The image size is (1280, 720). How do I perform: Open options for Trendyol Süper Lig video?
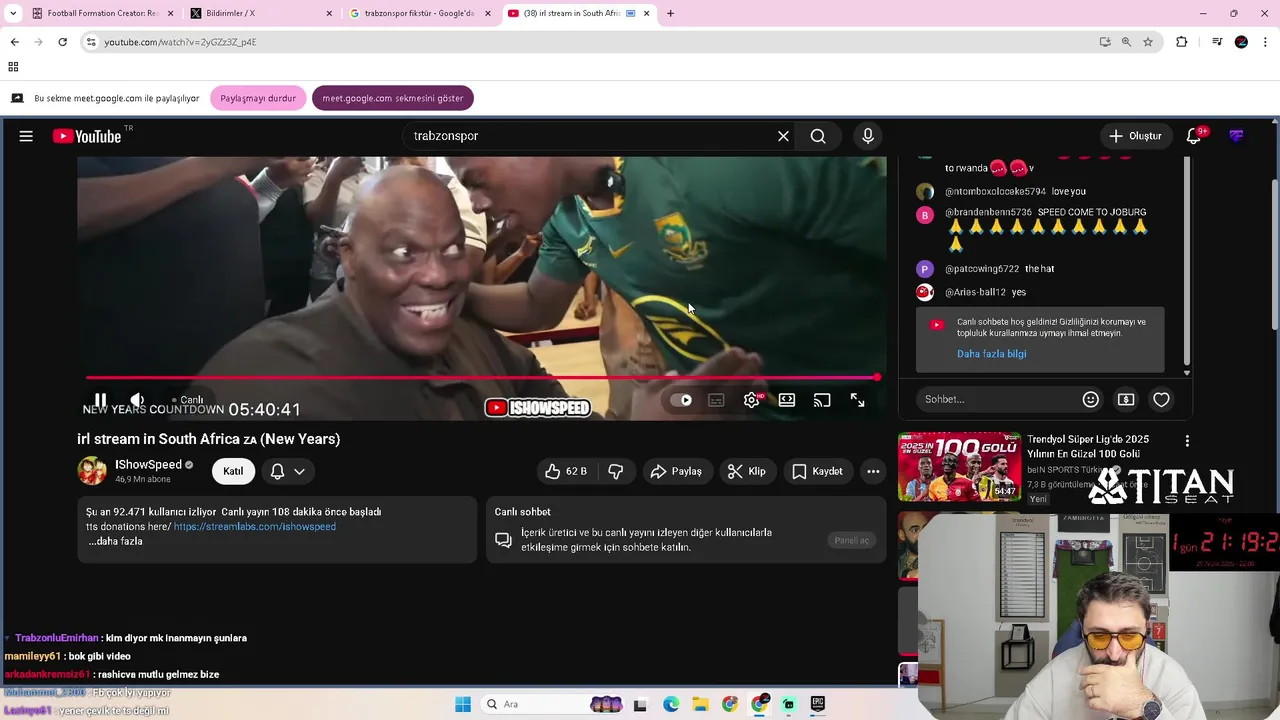[1187, 441]
